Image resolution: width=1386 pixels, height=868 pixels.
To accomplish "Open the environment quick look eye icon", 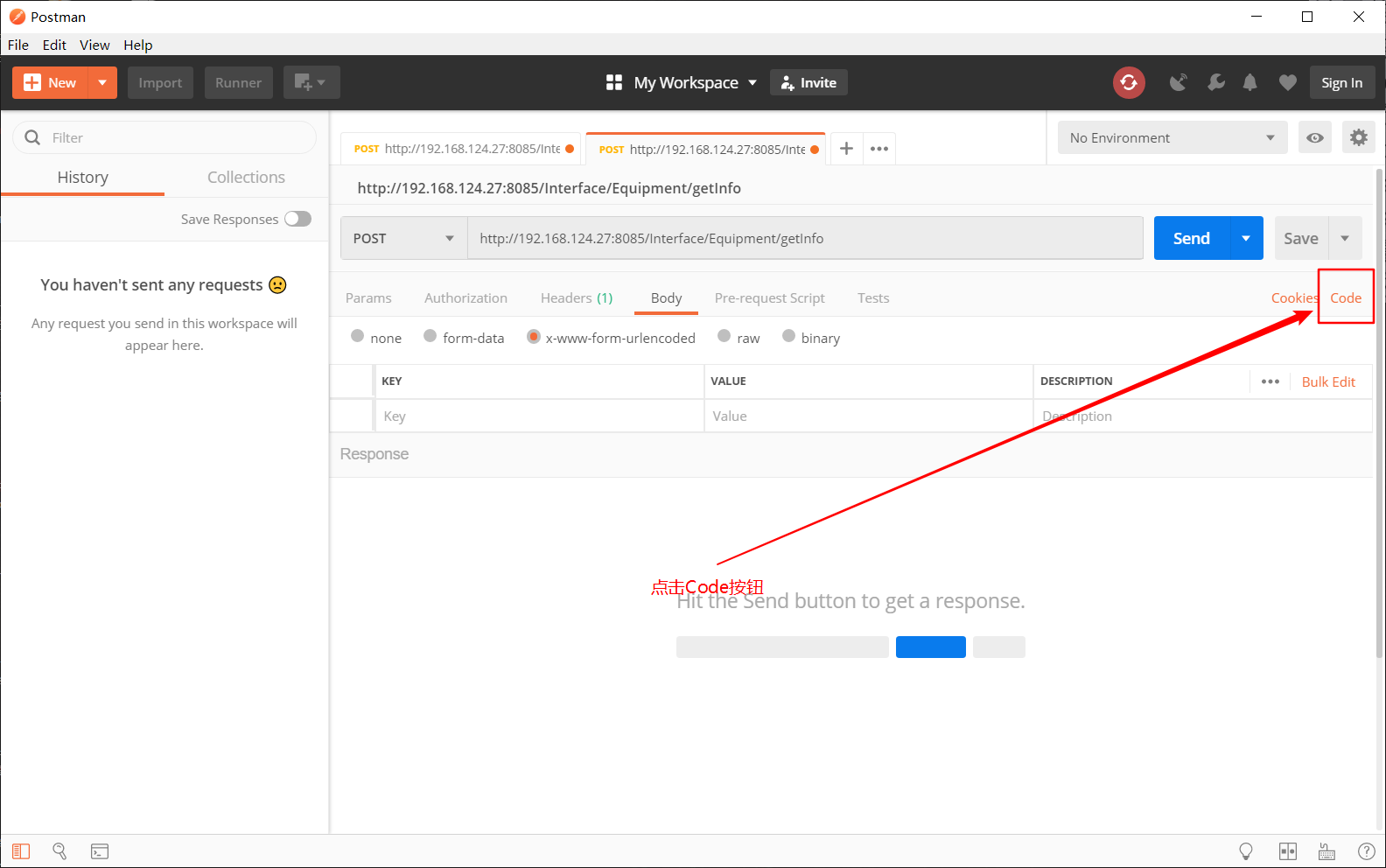I will tap(1315, 137).
